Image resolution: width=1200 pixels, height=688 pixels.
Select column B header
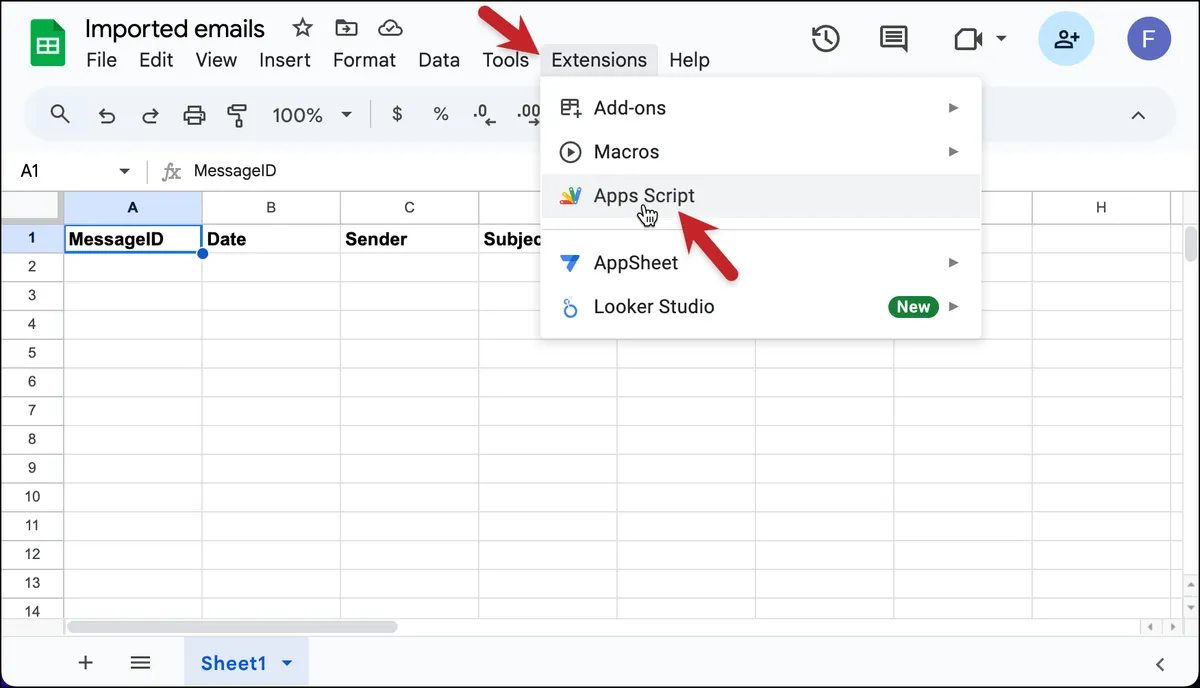click(x=271, y=208)
